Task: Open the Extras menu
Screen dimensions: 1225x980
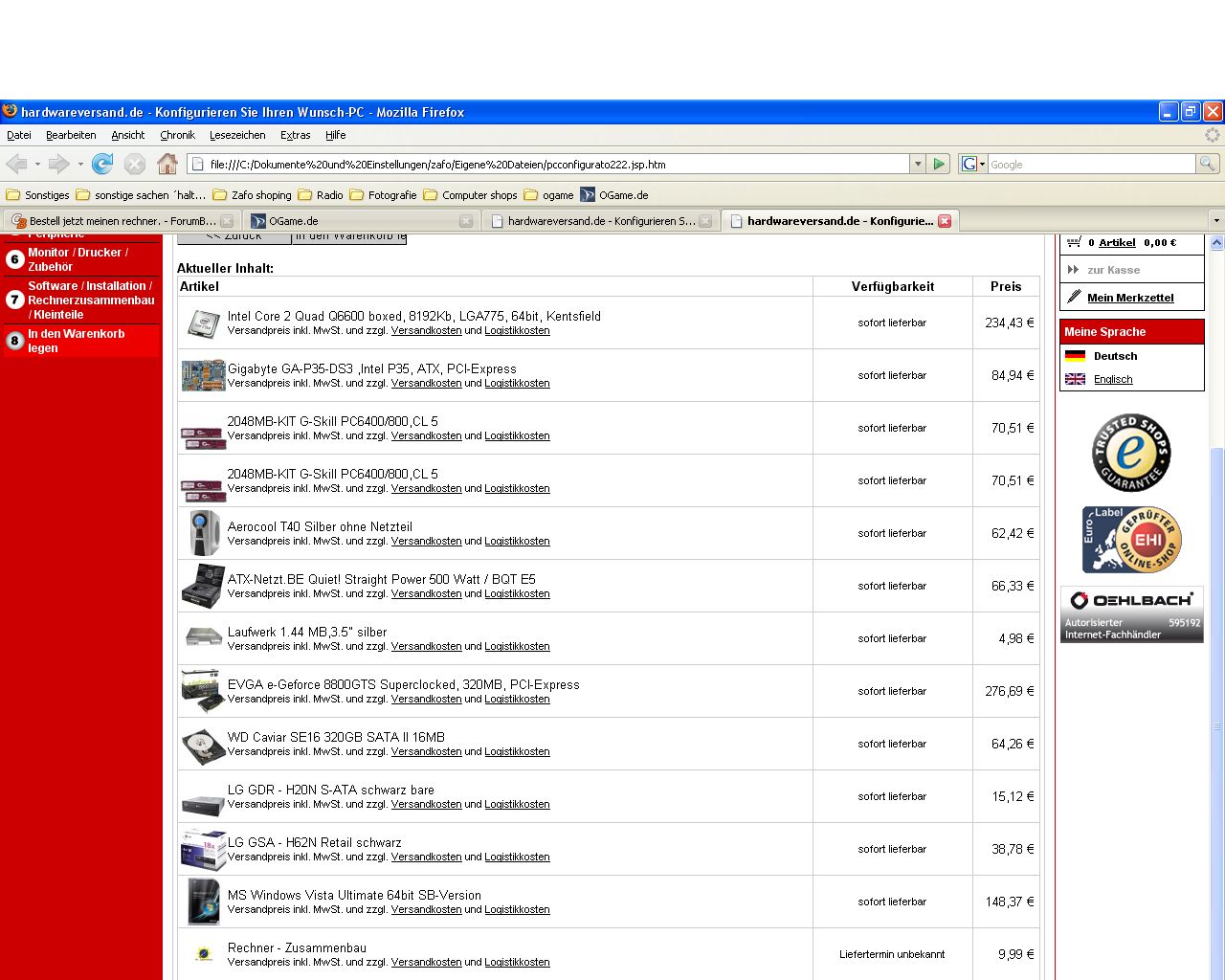Action: [x=296, y=135]
